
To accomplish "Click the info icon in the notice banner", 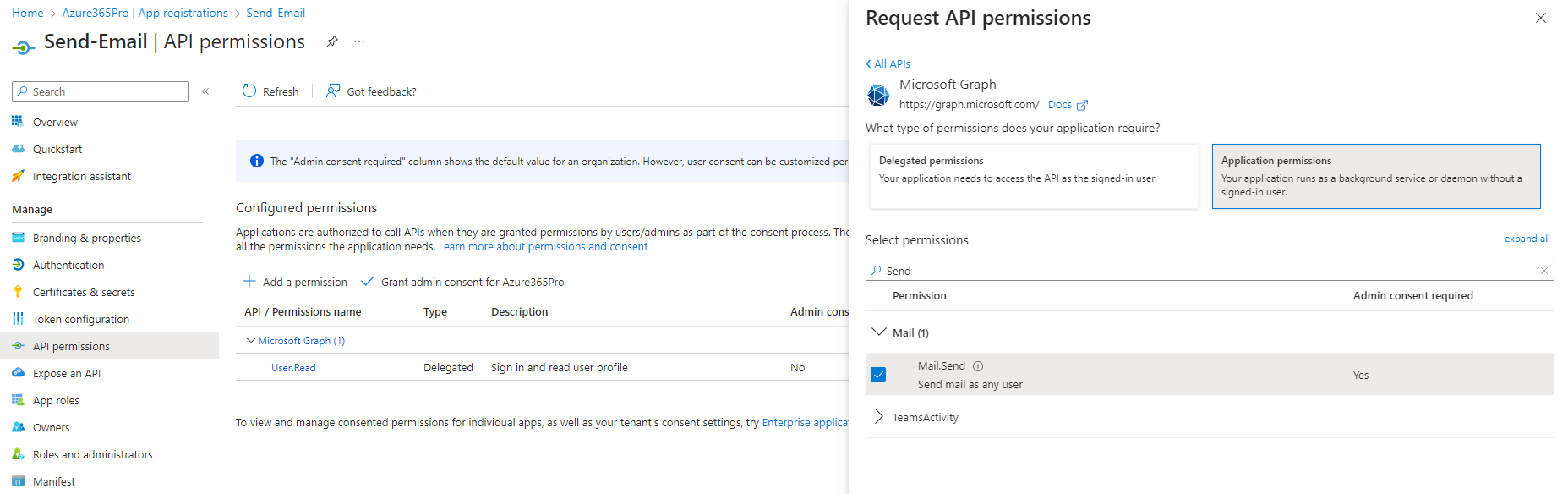I will (257, 161).
